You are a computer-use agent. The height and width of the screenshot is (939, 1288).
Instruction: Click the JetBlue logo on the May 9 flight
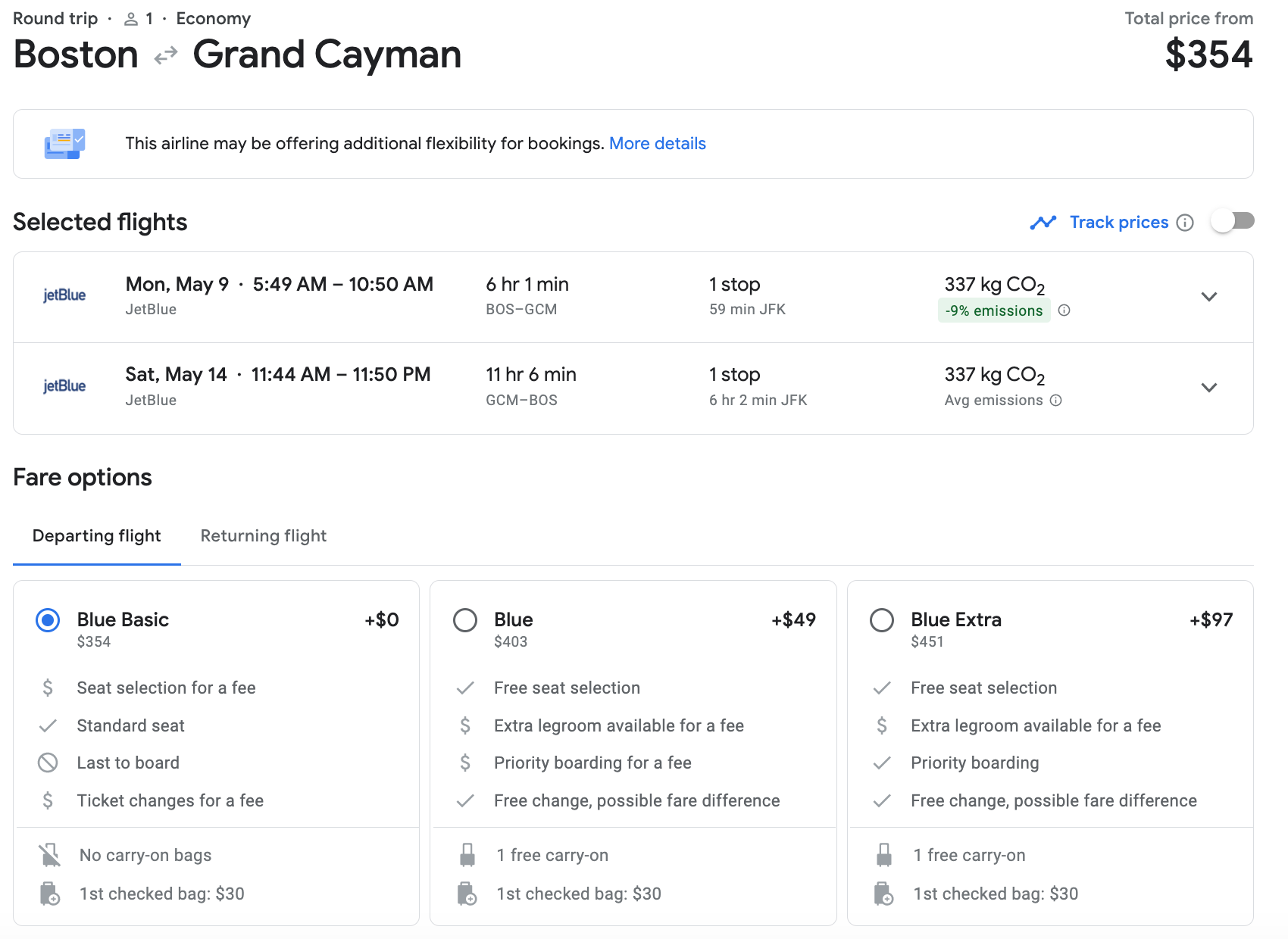64,295
